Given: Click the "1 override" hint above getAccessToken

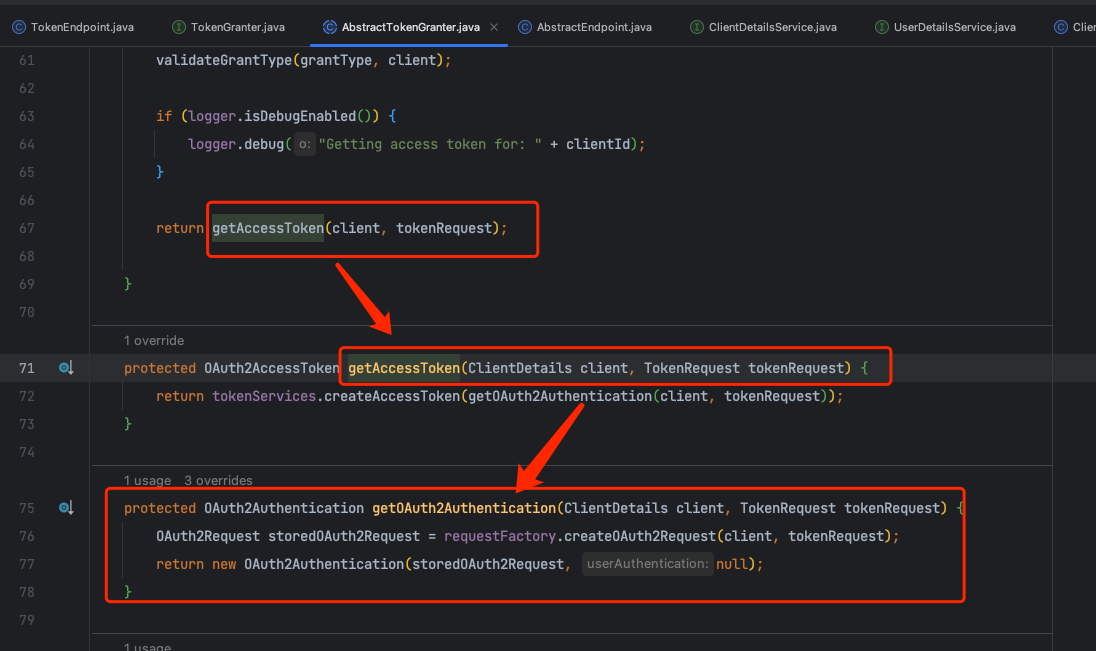Looking at the screenshot, I should pos(154,341).
